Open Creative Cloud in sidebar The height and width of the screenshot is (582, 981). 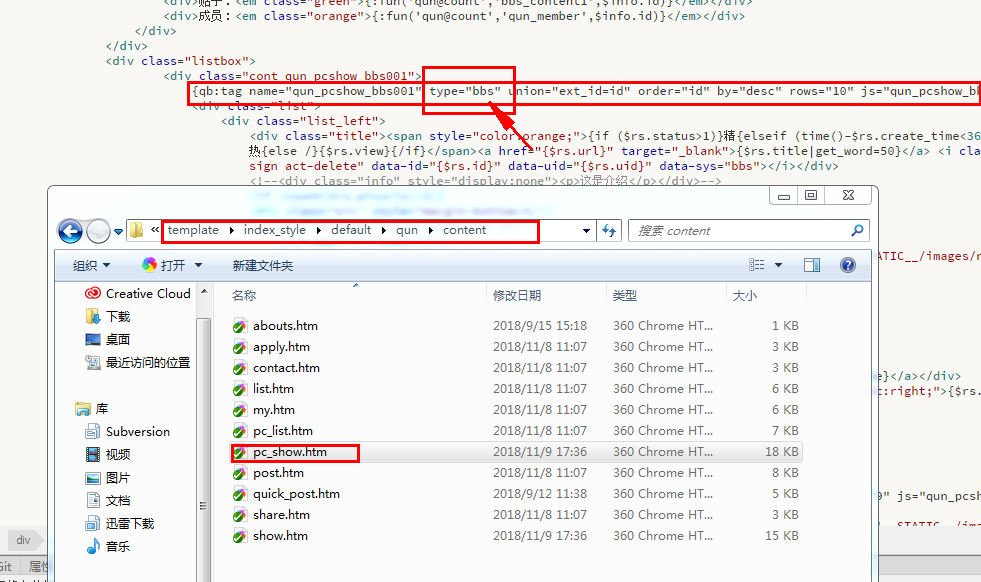[147, 293]
